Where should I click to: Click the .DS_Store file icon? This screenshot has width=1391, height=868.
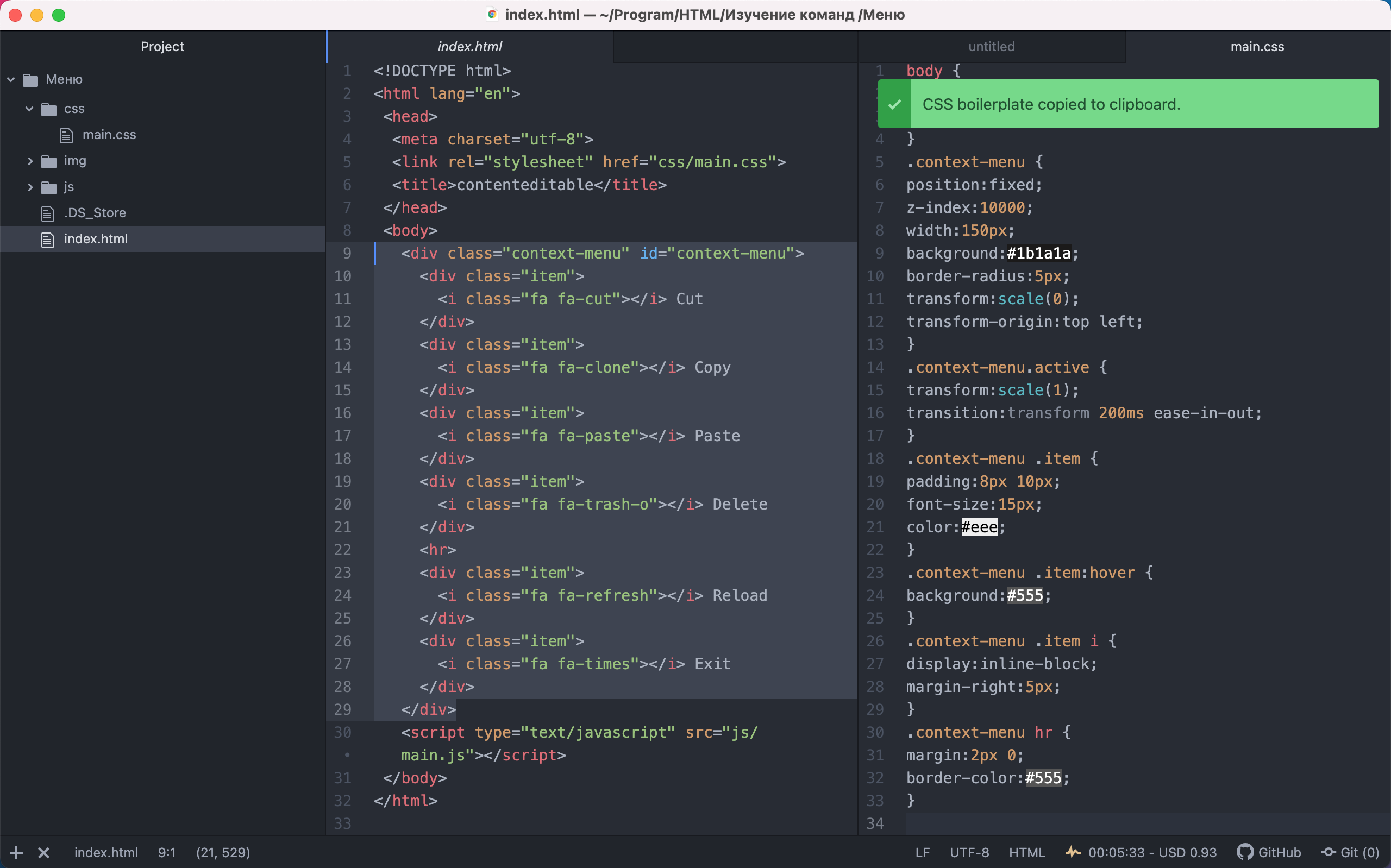tap(48, 213)
